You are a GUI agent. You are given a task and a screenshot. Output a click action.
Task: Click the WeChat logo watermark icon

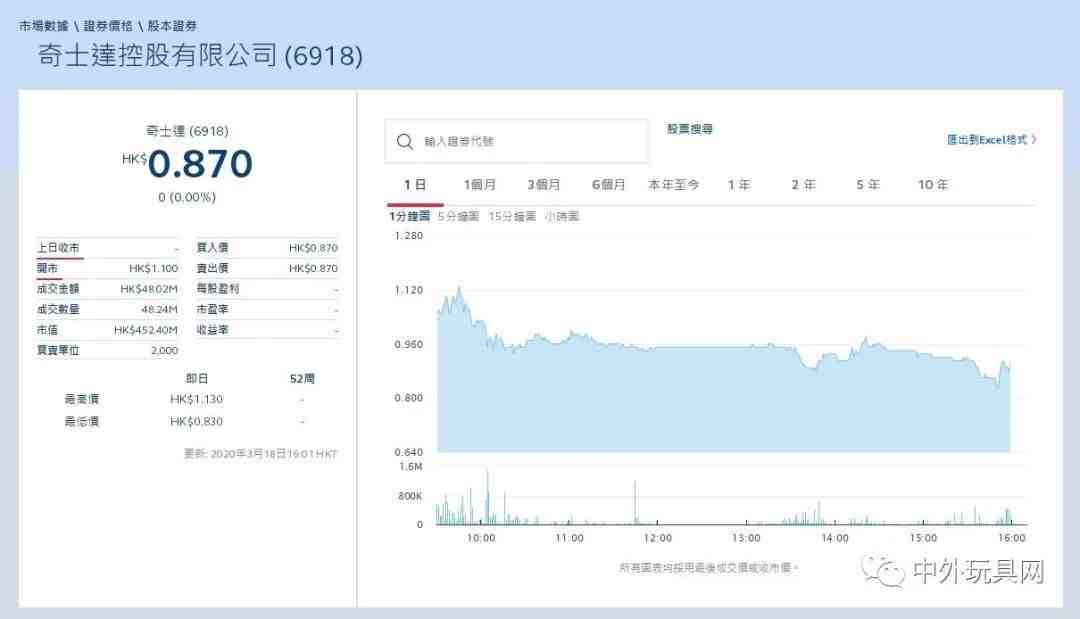884,571
